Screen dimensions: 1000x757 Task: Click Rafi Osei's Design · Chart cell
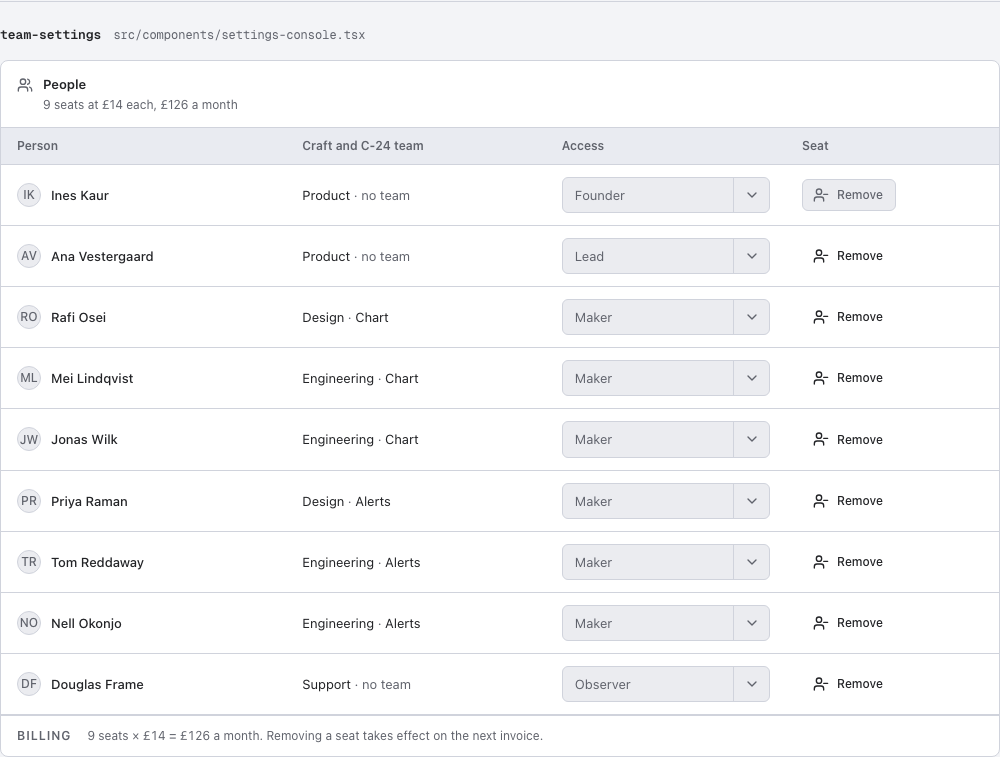tap(345, 318)
